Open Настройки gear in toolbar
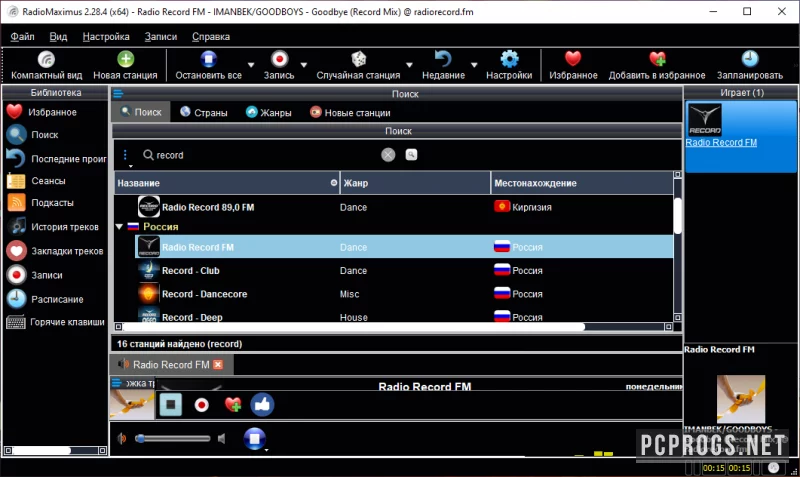 pyautogui.click(x=509, y=65)
